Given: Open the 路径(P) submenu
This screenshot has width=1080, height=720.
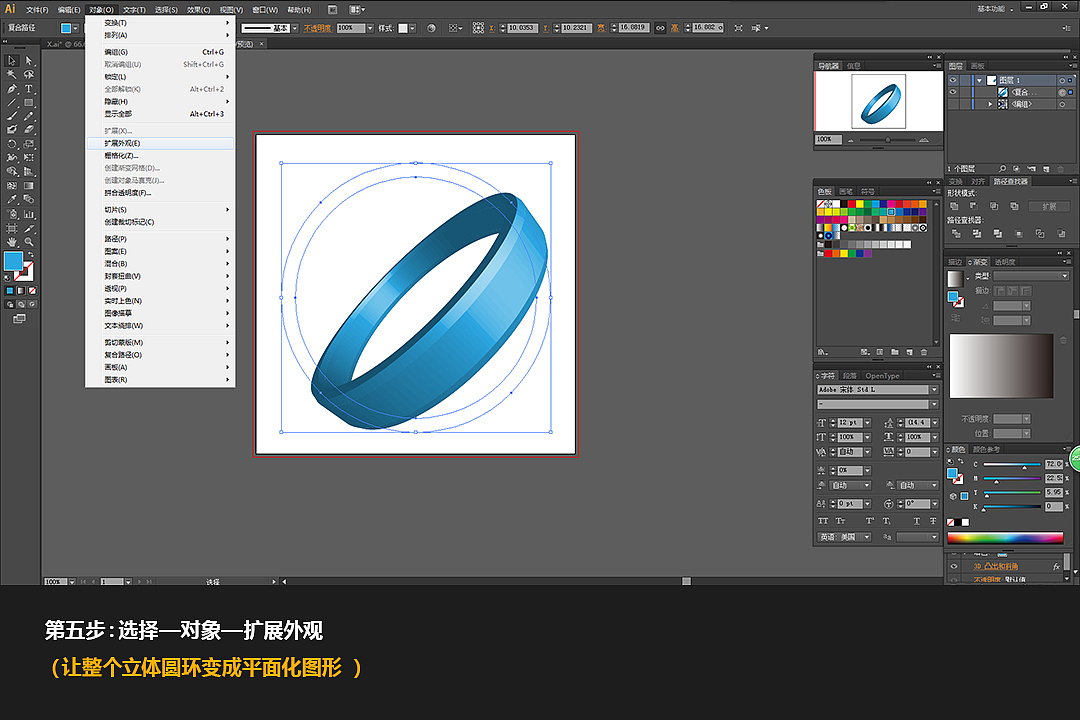Looking at the screenshot, I should pyautogui.click(x=160, y=239).
